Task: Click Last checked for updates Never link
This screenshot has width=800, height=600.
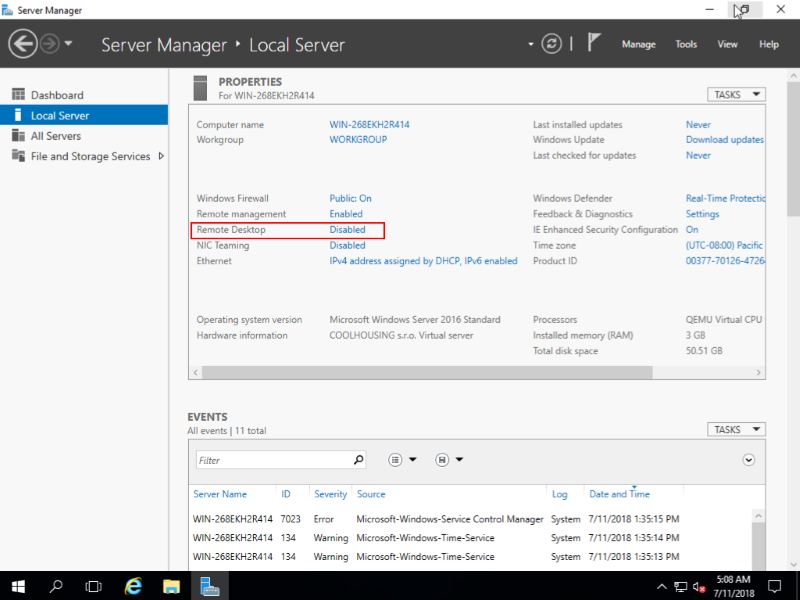Action: (x=698, y=155)
